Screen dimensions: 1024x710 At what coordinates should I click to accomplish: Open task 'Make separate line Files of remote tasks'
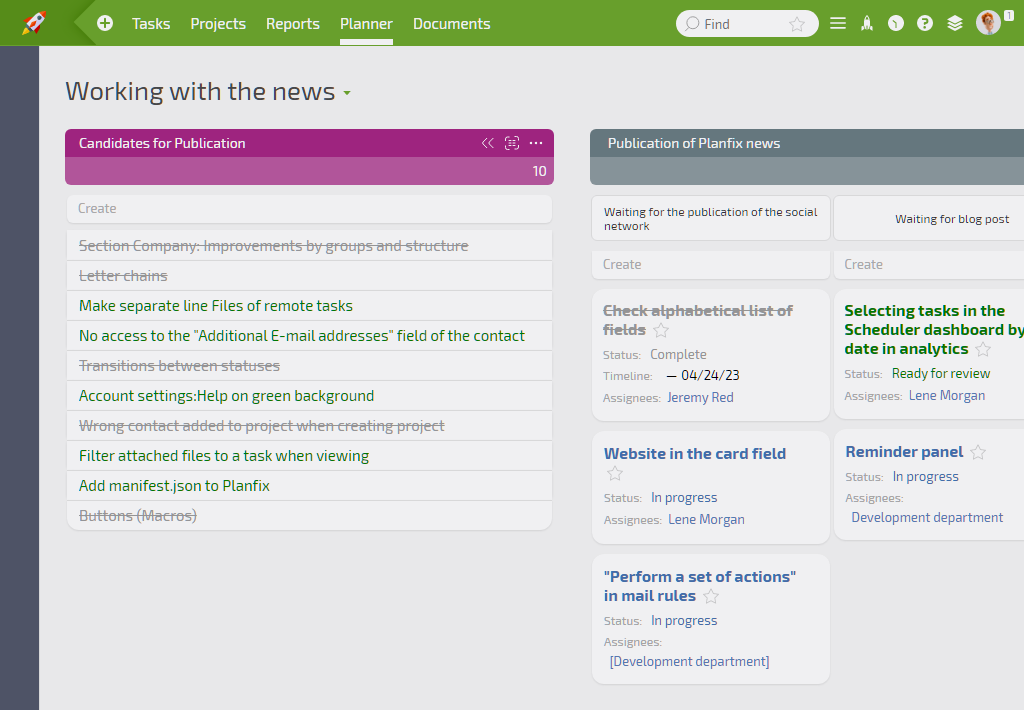tap(216, 306)
